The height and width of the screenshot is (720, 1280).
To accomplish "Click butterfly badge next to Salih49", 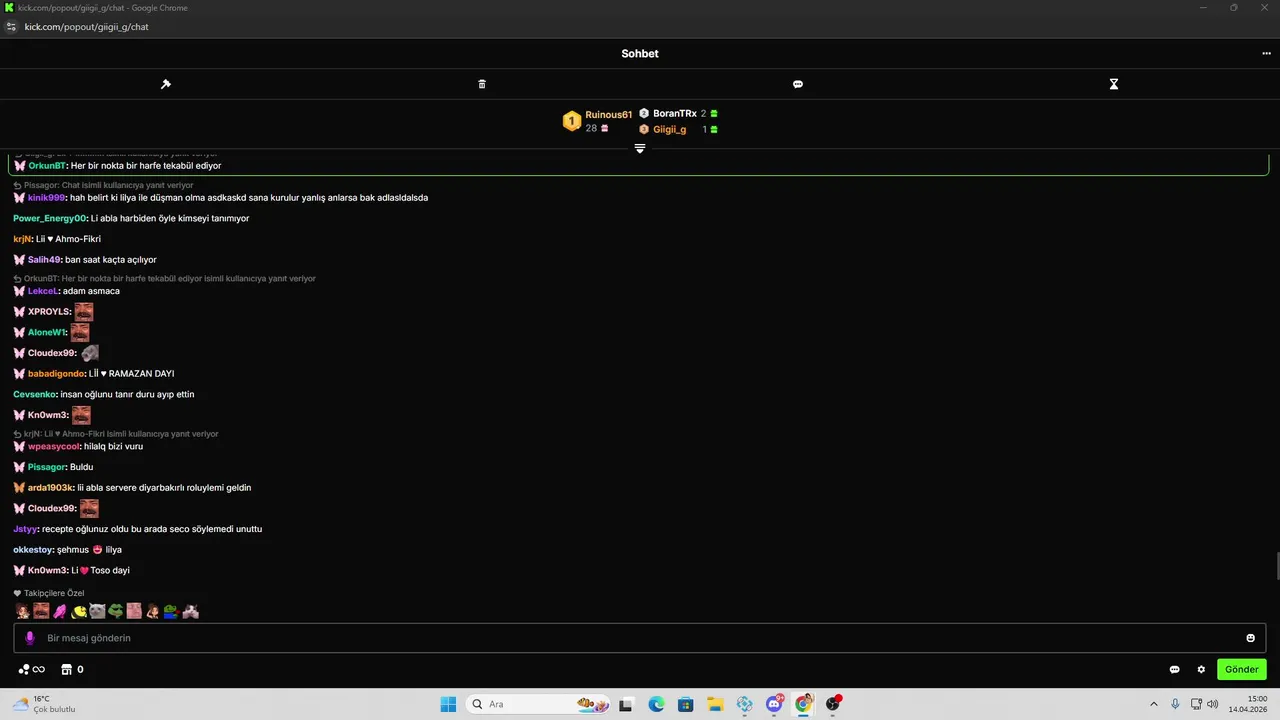I will coord(19,260).
